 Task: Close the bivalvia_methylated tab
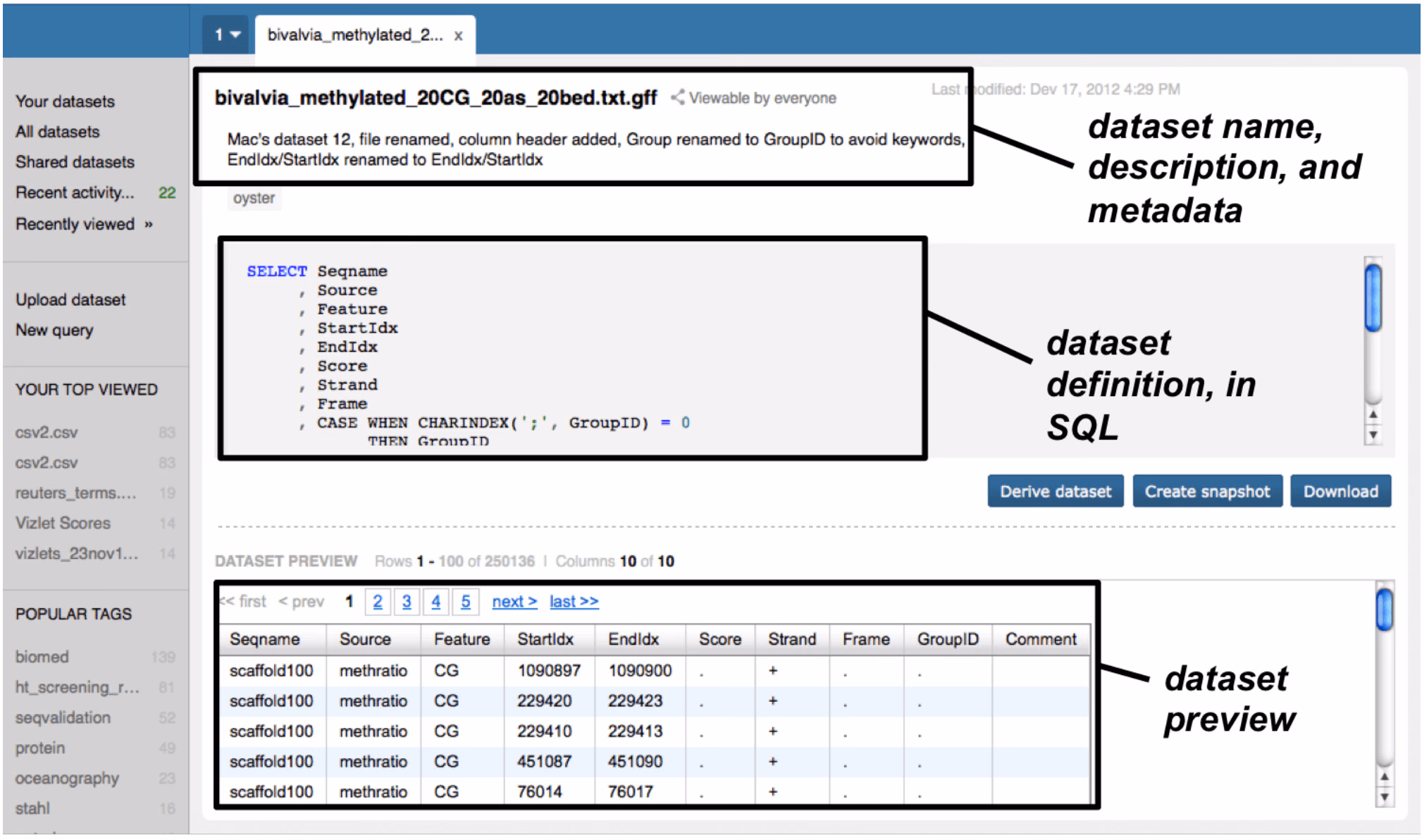[458, 35]
